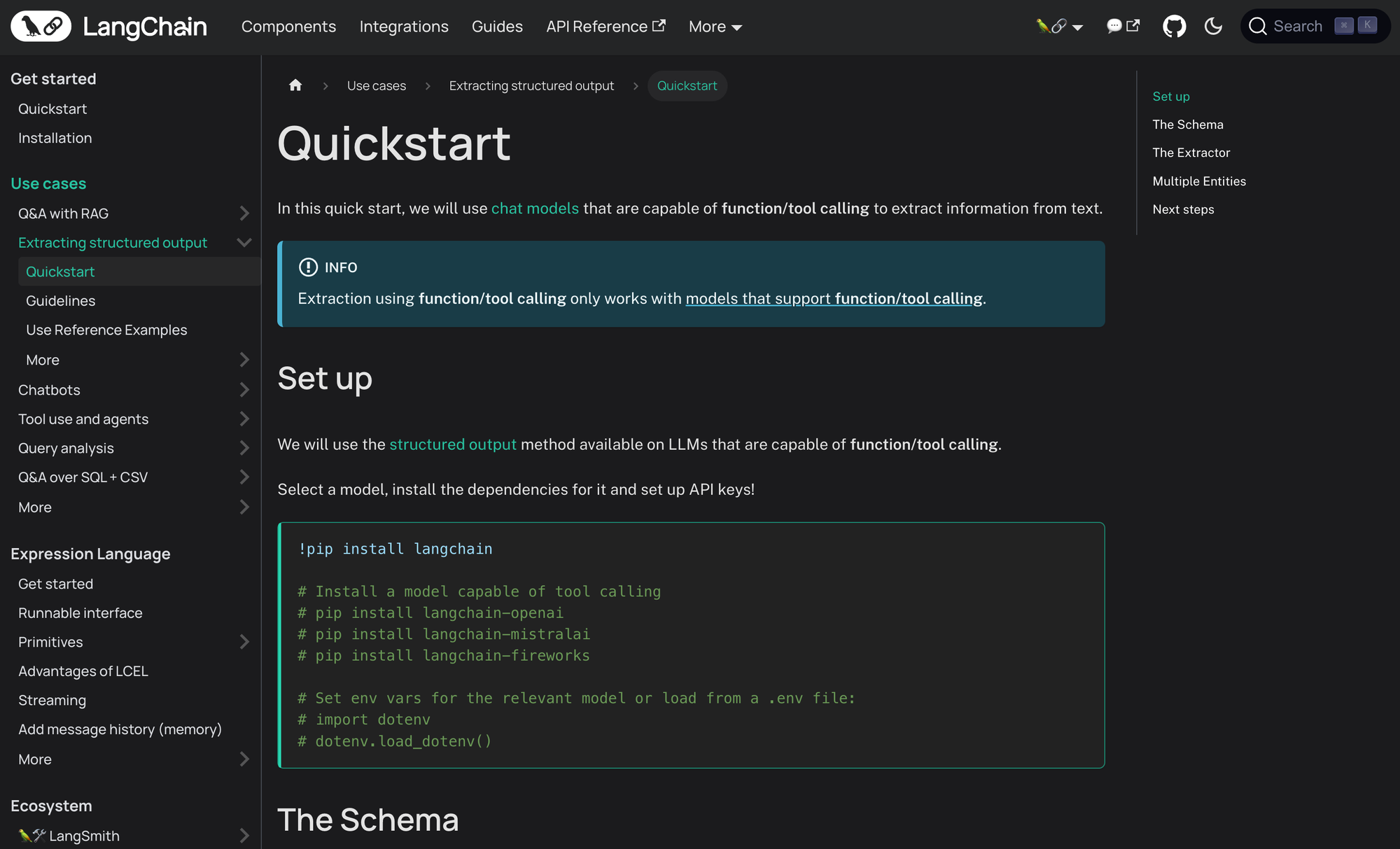Open the structured output link
The height and width of the screenshot is (849, 1400).
click(452, 444)
